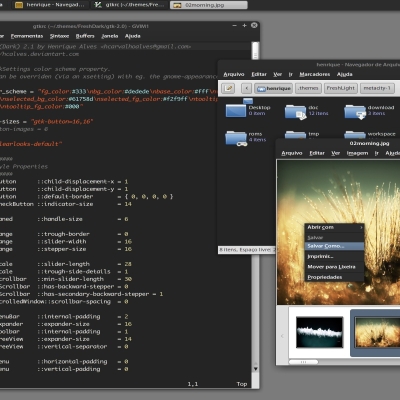This screenshot has height=400, width=400.
Task: Open Ir menu in image viewer window
Action: coord(377,153)
